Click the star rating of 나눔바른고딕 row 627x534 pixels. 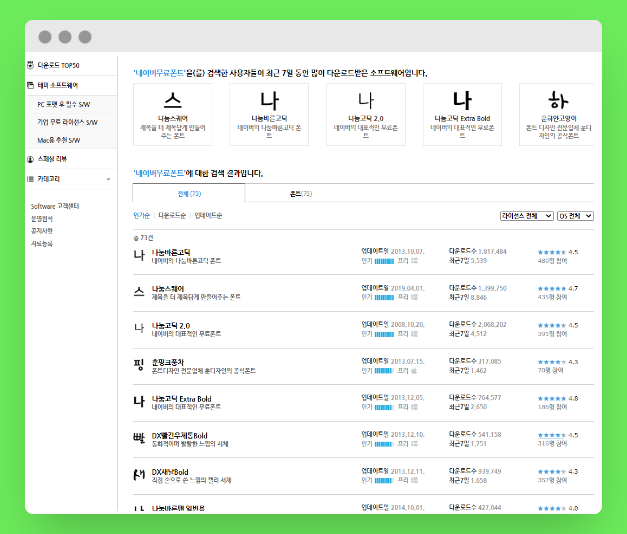pyautogui.click(x=552, y=252)
